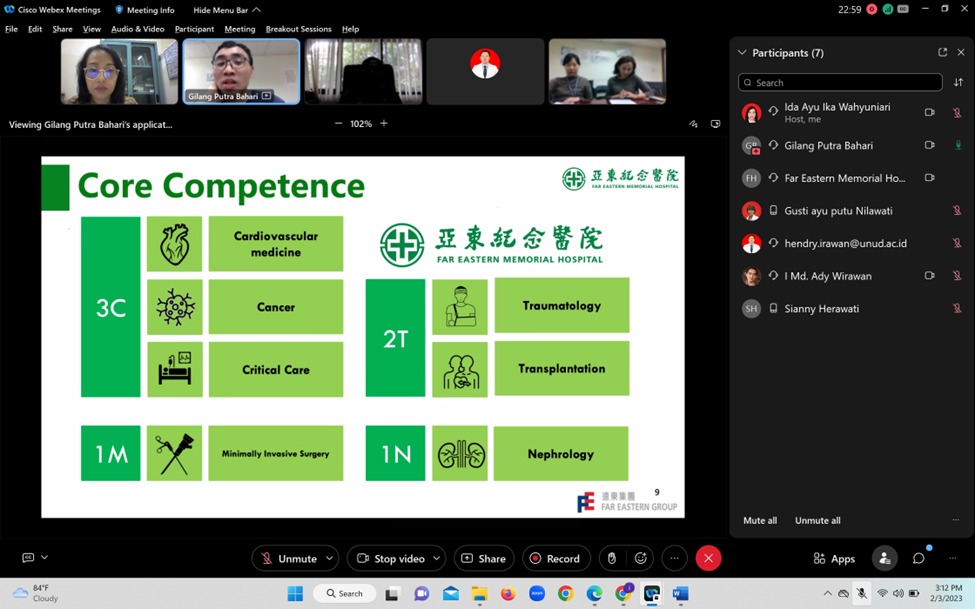Start recording with the Record button
The height and width of the screenshot is (609, 975).
[x=555, y=558]
